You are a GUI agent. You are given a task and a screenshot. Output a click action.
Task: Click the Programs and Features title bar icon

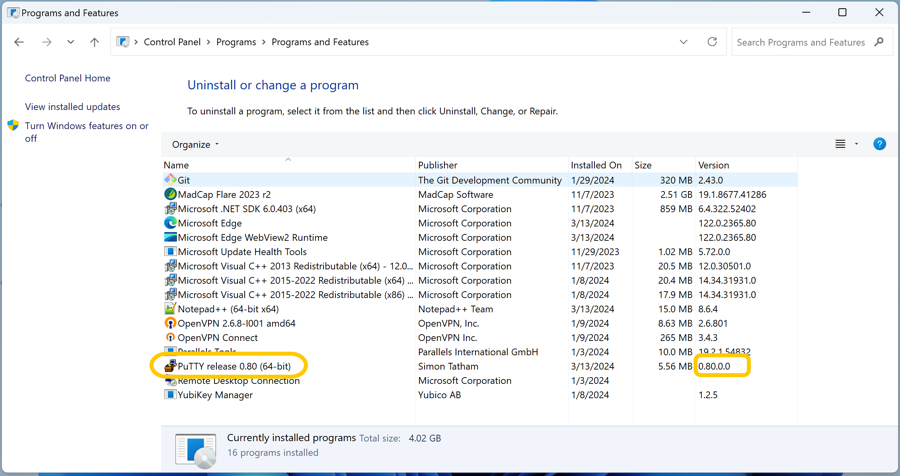tap(13, 13)
